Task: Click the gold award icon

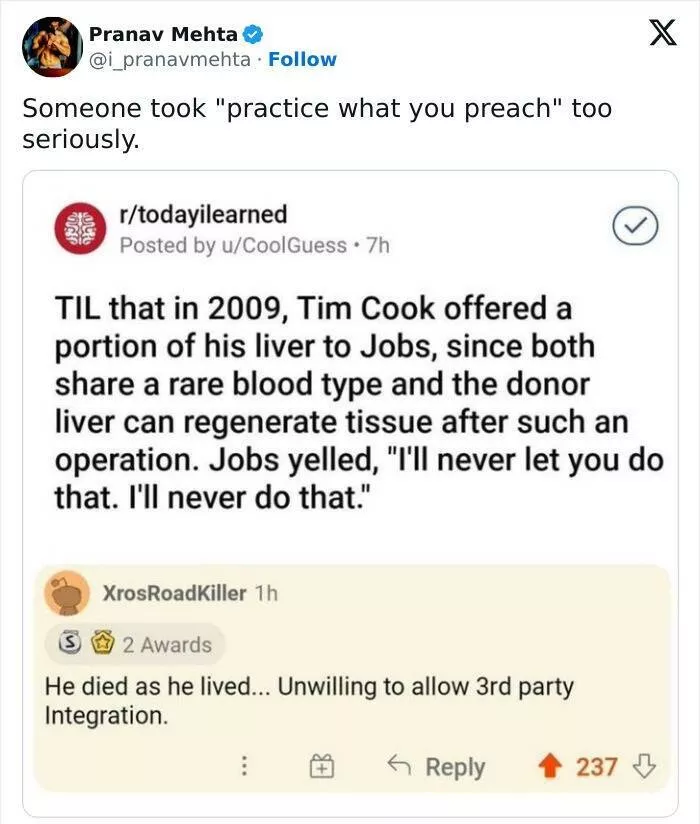Action: 99,645
